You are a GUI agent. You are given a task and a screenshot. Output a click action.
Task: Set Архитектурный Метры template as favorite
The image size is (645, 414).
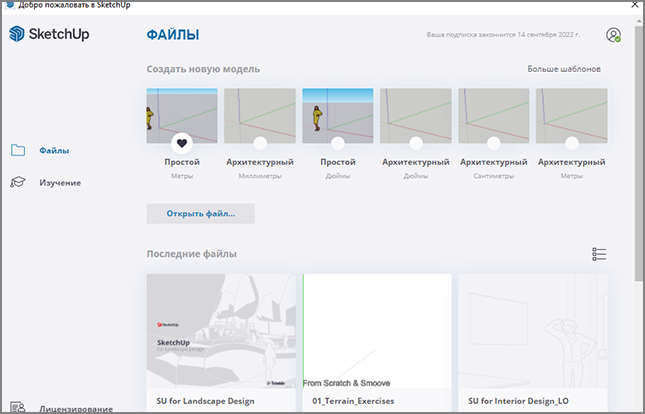[x=572, y=143]
